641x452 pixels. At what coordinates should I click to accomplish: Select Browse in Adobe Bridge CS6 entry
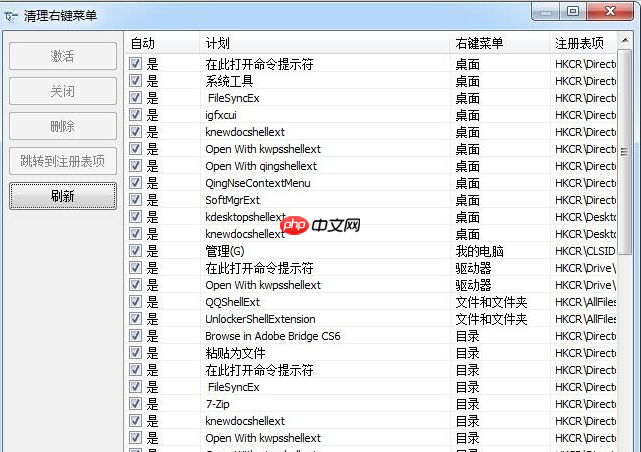273,336
